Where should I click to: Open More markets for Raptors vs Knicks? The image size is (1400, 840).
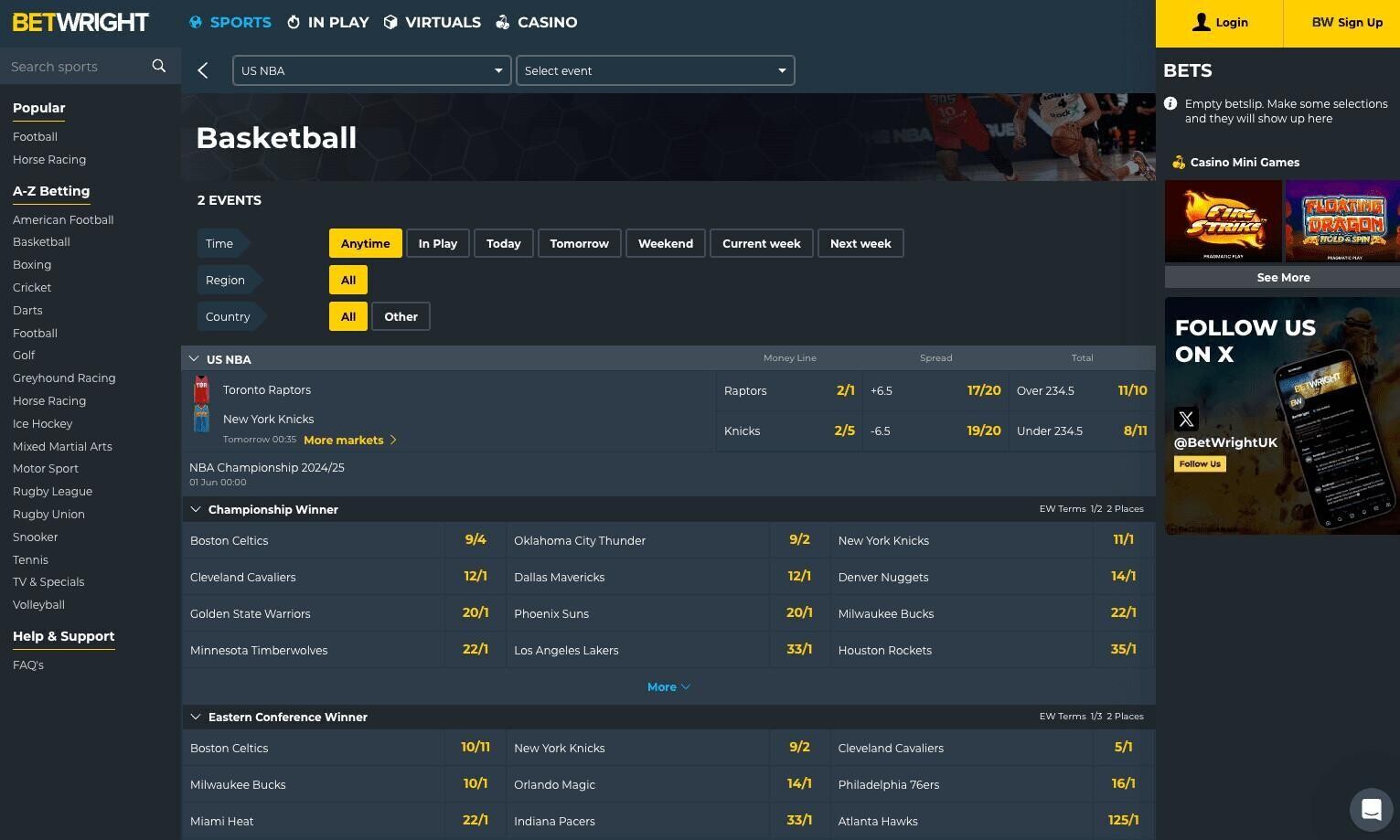click(350, 440)
